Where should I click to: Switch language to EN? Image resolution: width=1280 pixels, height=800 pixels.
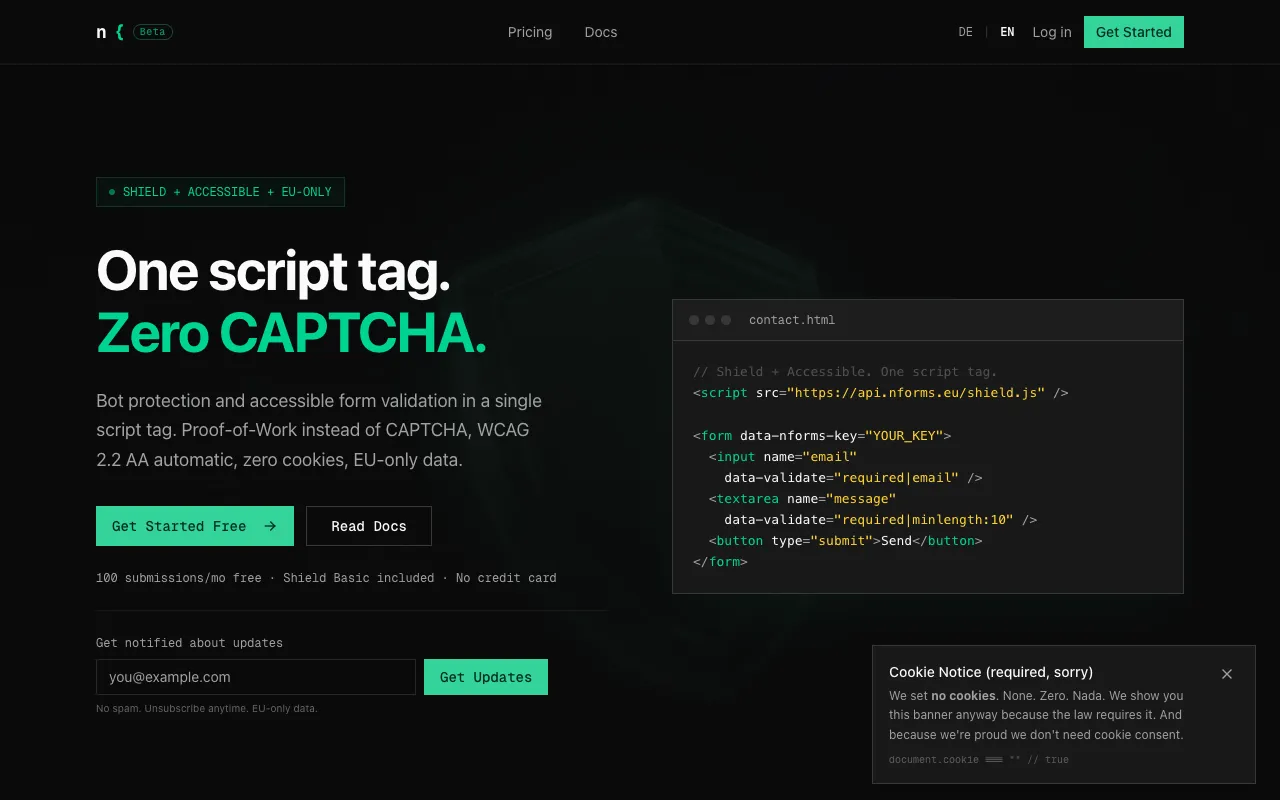[1007, 32]
